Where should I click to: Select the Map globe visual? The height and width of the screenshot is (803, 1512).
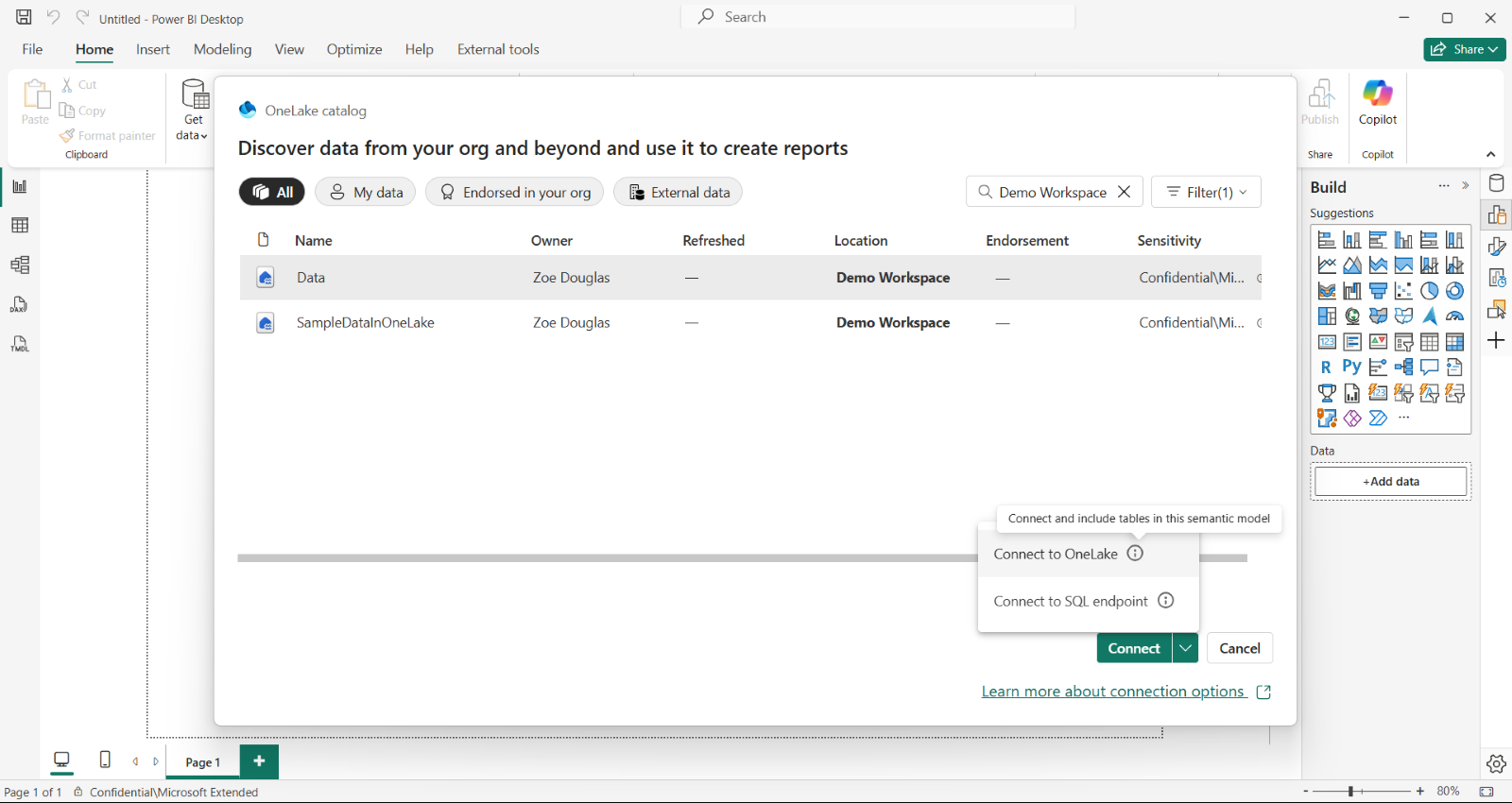click(1352, 316)
